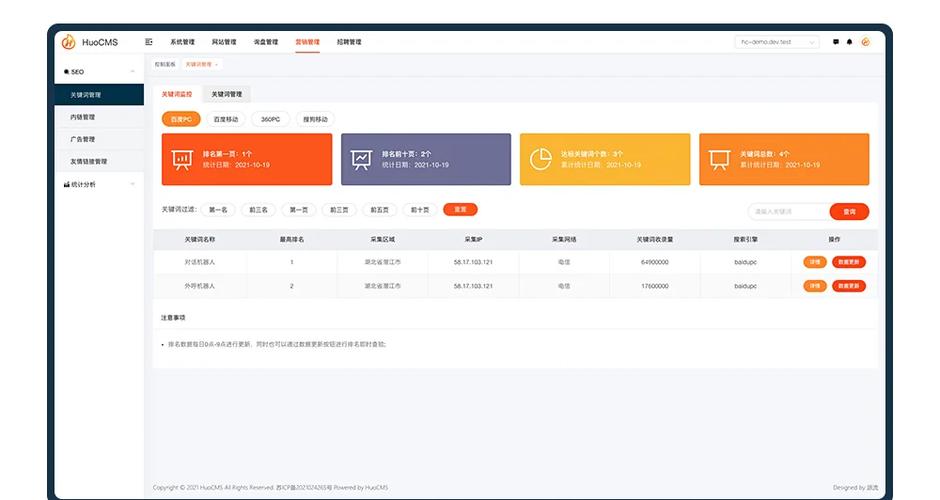This screenshot has height=500, width=940.
Task: Click the HuoCMS flame logo
Action: click(x=68, y=42)
